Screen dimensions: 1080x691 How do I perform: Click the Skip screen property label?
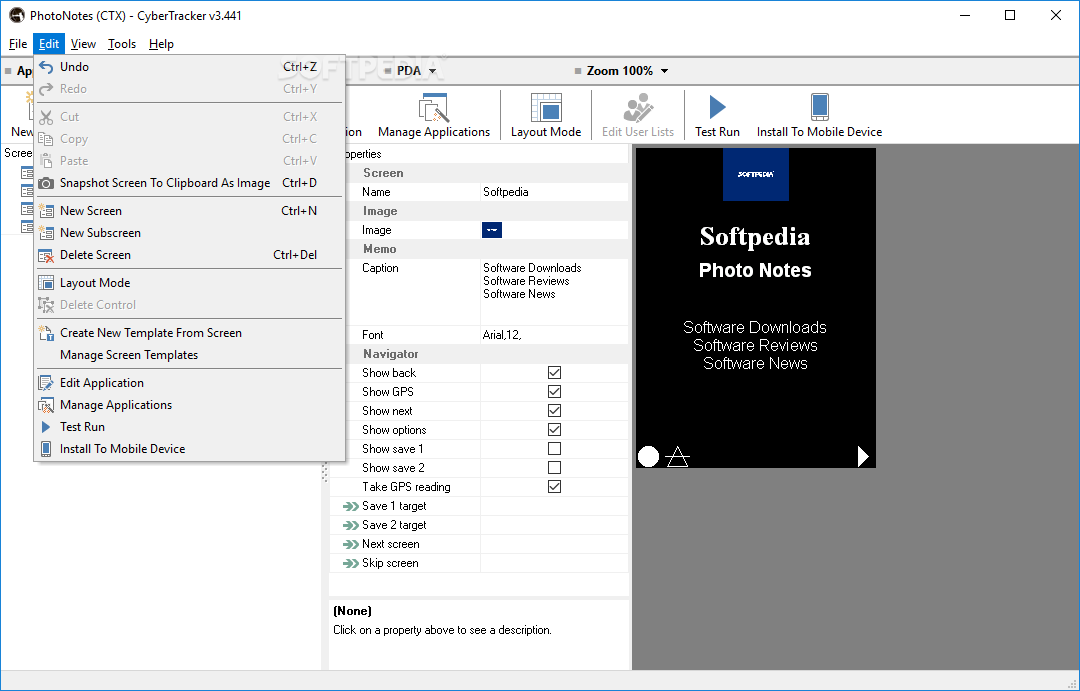coord(390,564)
